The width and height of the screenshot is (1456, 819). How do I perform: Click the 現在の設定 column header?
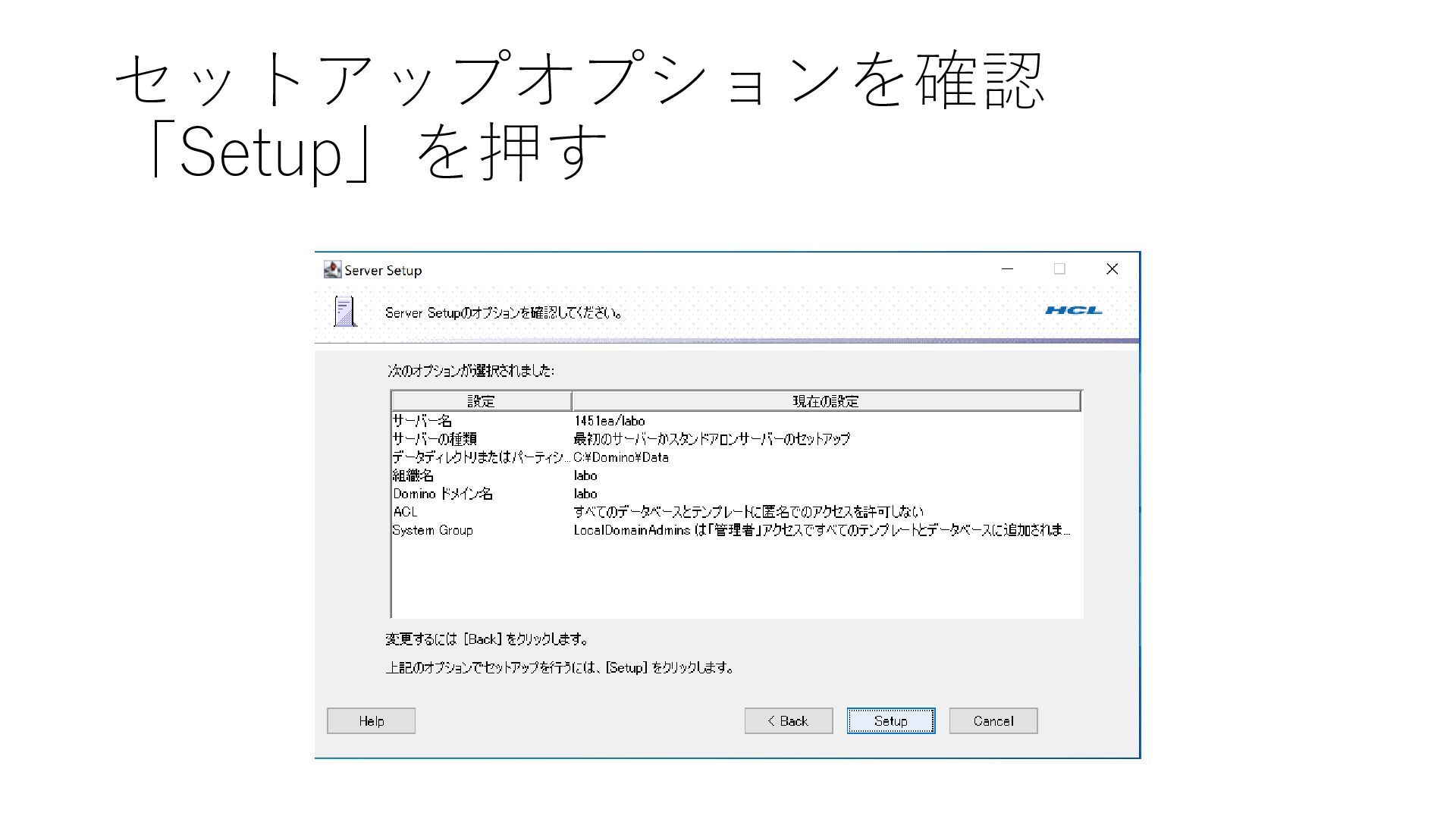tap(826, 401)
